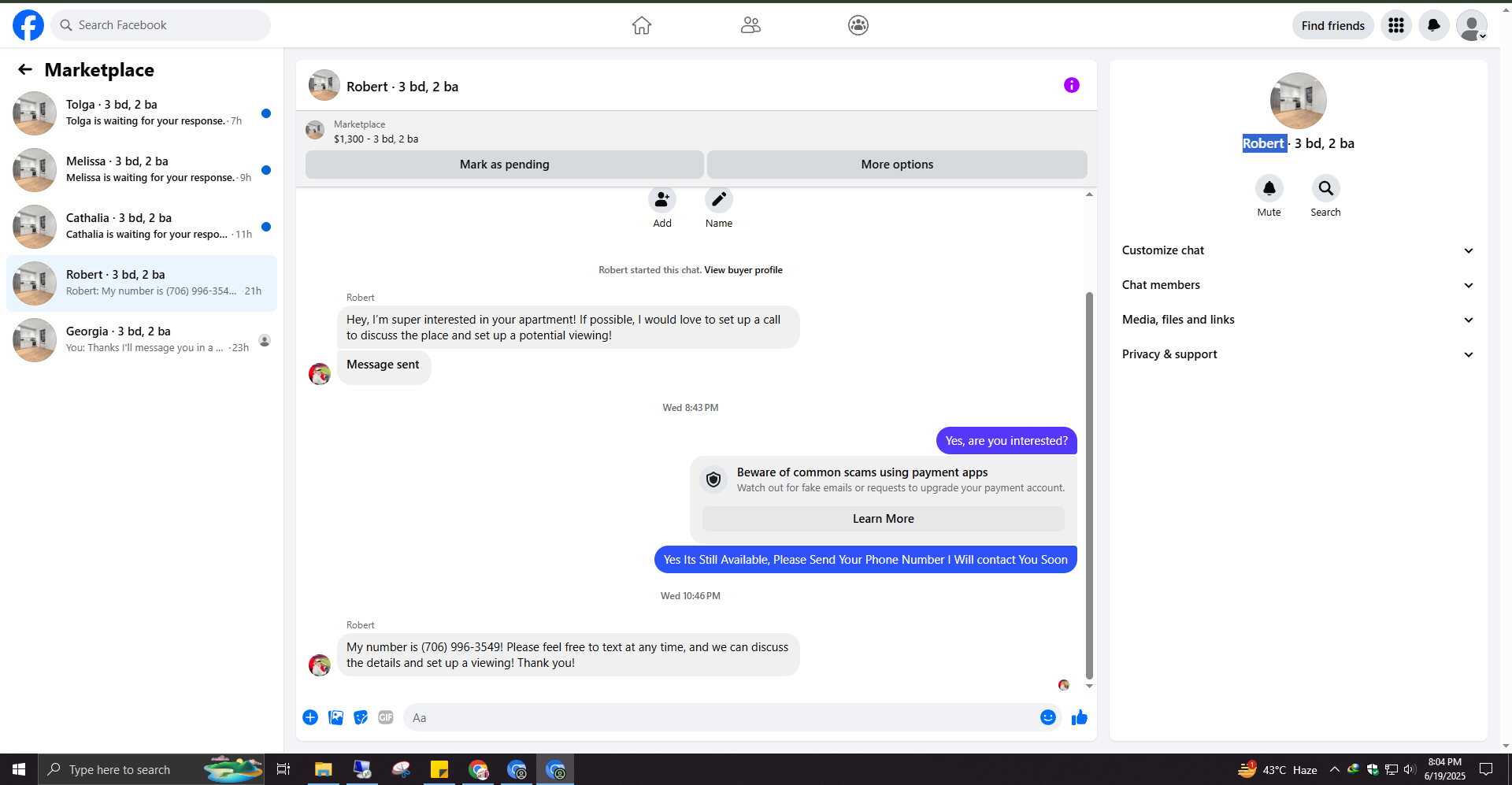The width and height of the screenshot is (1512, 785).
Task: Open conversation info purple icon
Action: click(1072, 85)
